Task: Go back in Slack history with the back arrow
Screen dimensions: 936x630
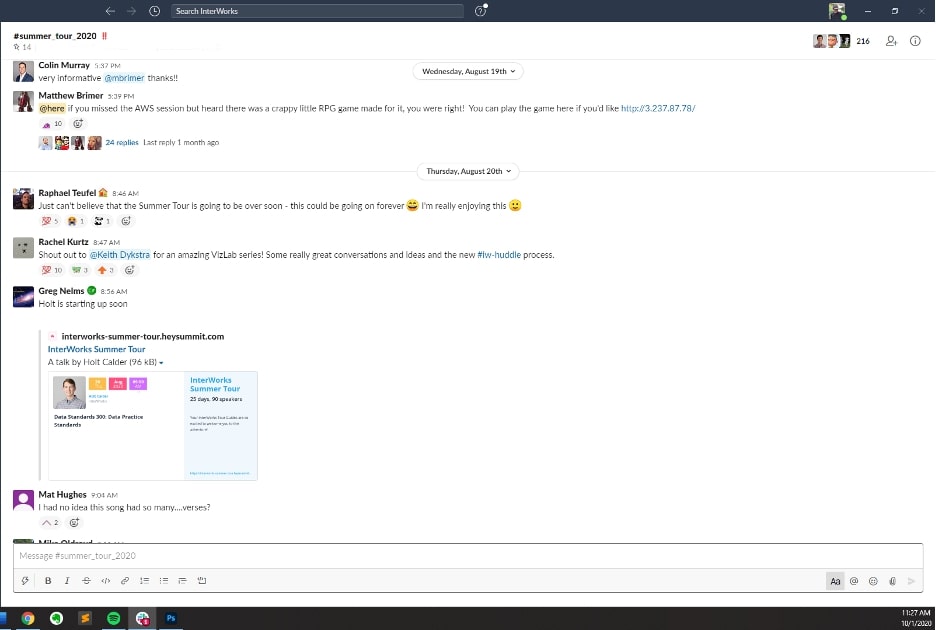Action: (110, 11)
